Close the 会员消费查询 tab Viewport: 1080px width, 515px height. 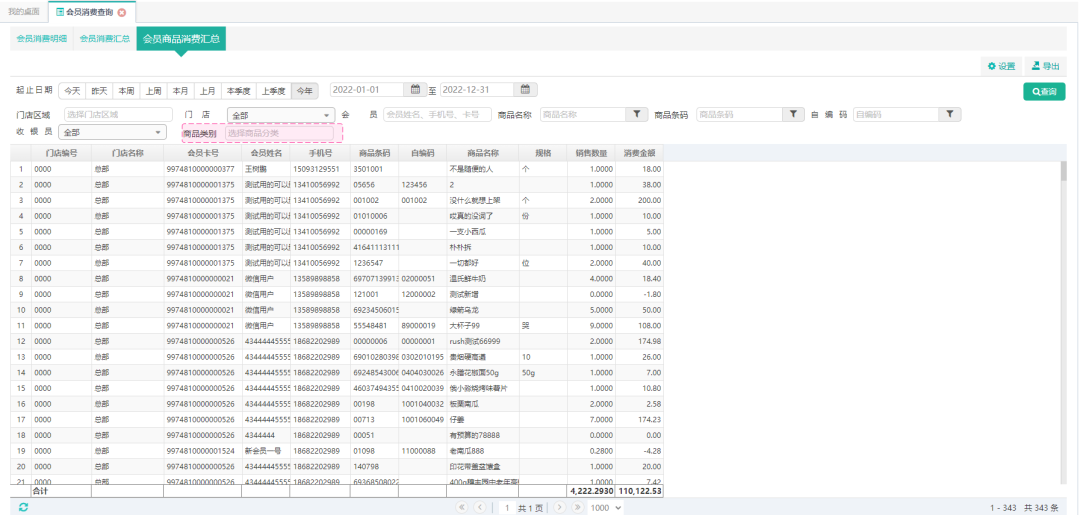coord(122,12)
